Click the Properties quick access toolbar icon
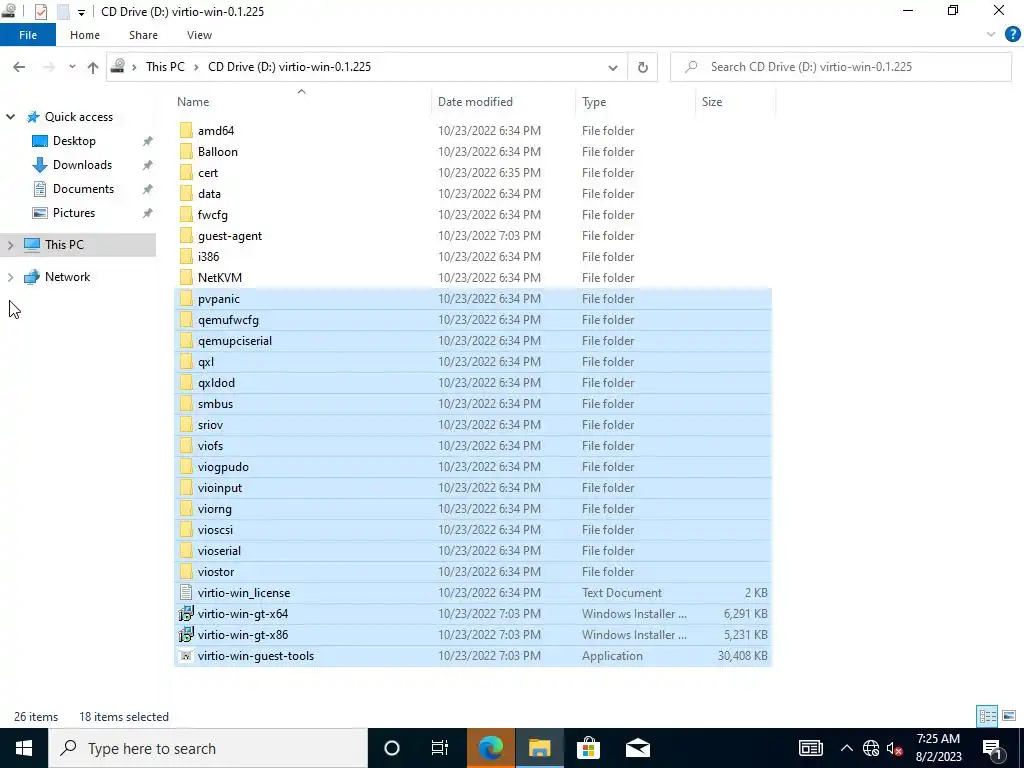The image size is (1024, 768). [41, 11]
